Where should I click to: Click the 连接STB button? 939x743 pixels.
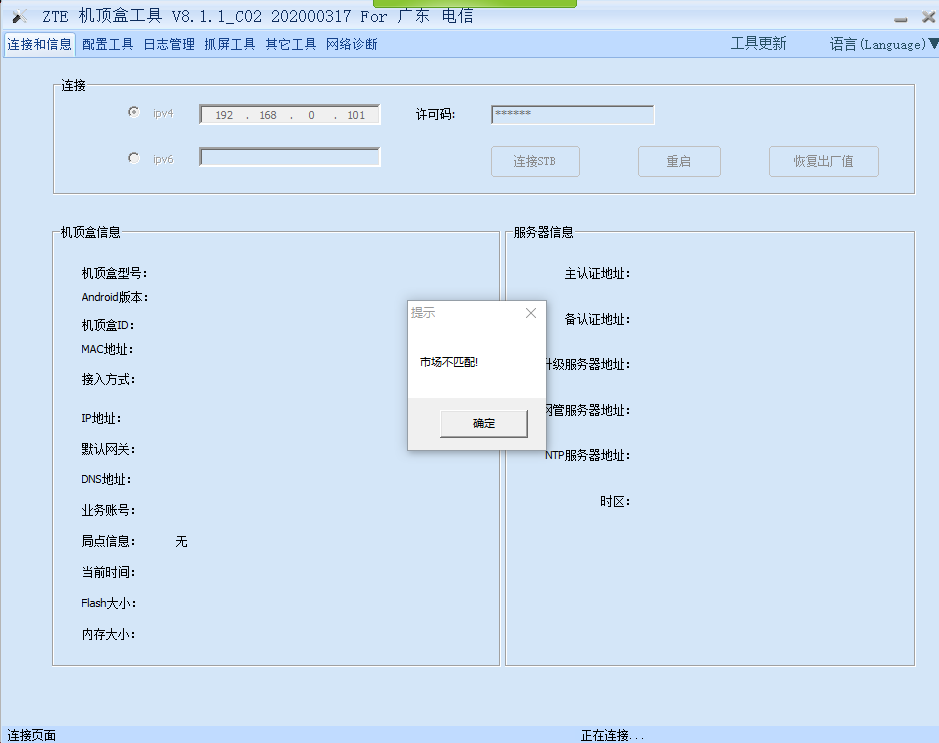pyautogui.click(x=535, y=162)
